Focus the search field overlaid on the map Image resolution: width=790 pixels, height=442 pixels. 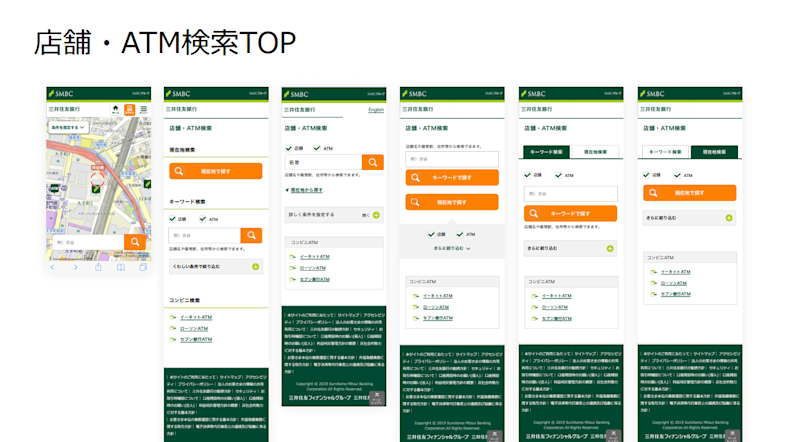point(89,242)
